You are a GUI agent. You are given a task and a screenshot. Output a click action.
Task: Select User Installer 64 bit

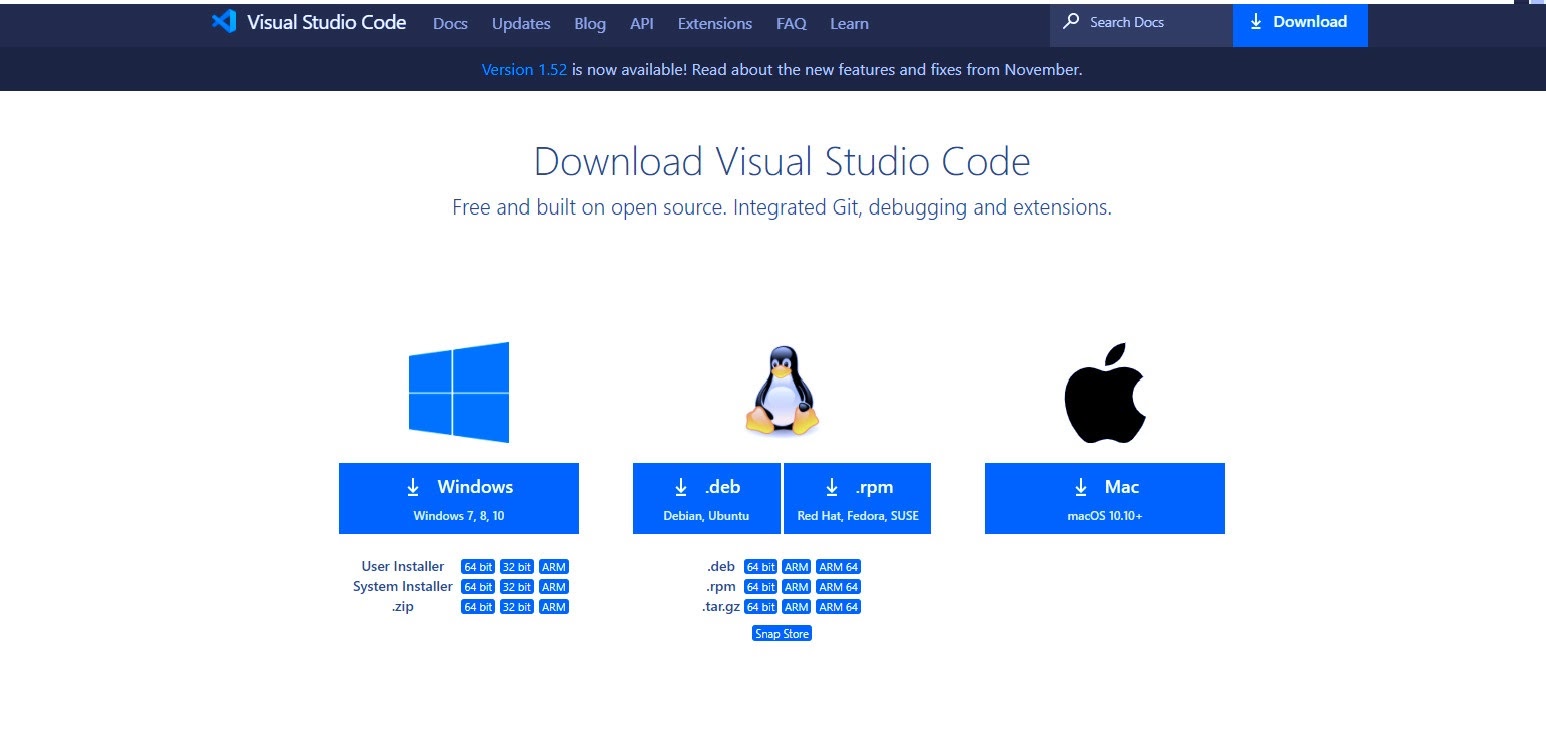tap(478, 567)
